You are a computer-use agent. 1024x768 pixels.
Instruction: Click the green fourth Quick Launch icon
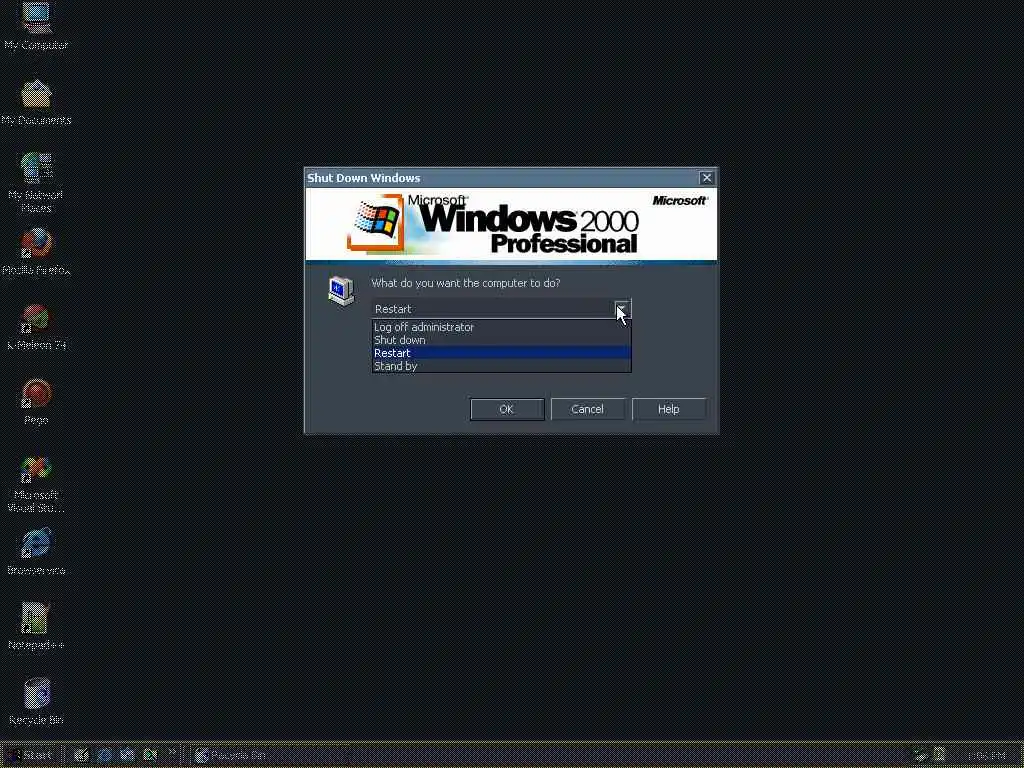[x=150, y=756]
